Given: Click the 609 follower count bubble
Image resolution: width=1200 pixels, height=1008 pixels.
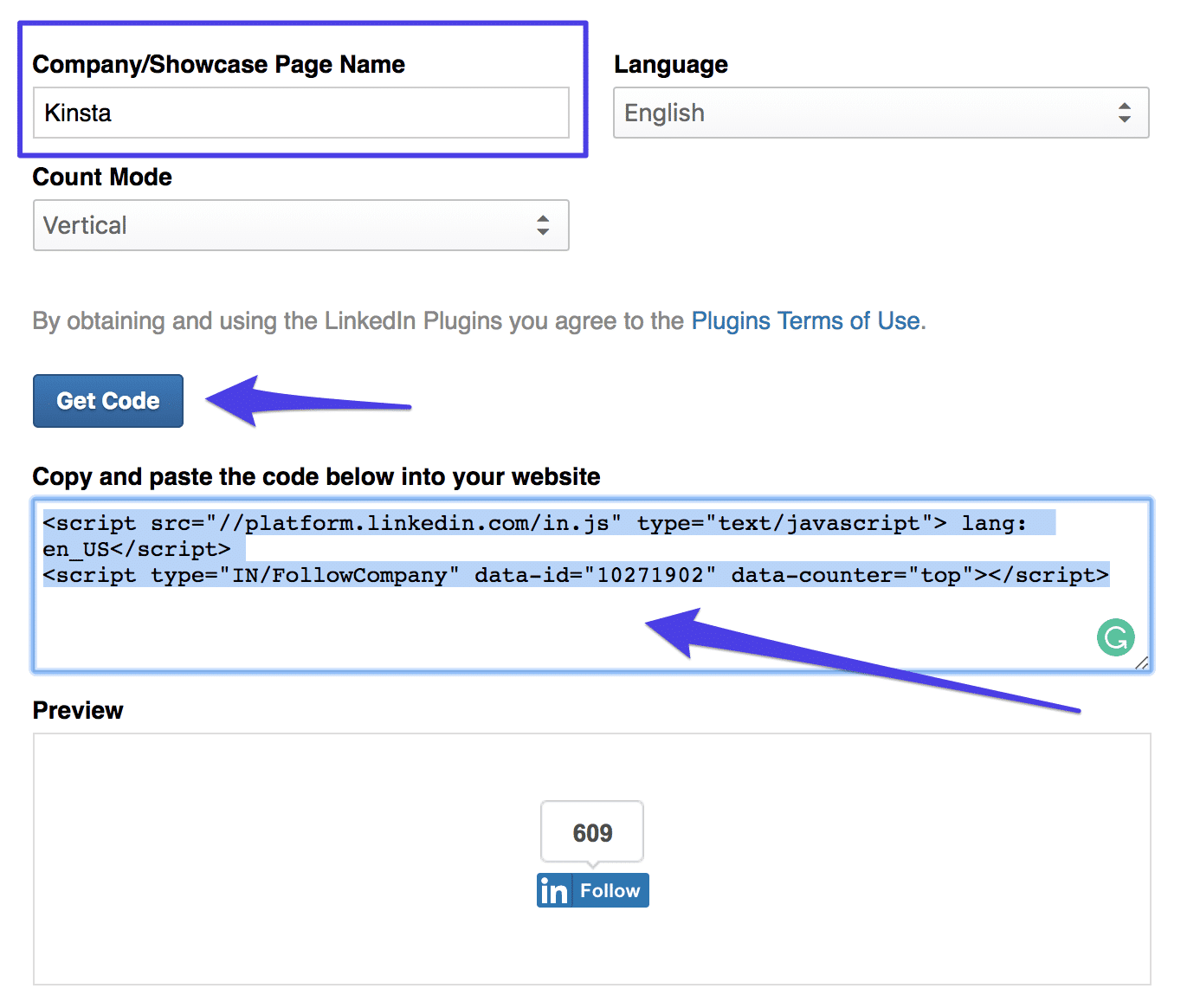Looking at the screenshot, I should click(x=592, y=832).
